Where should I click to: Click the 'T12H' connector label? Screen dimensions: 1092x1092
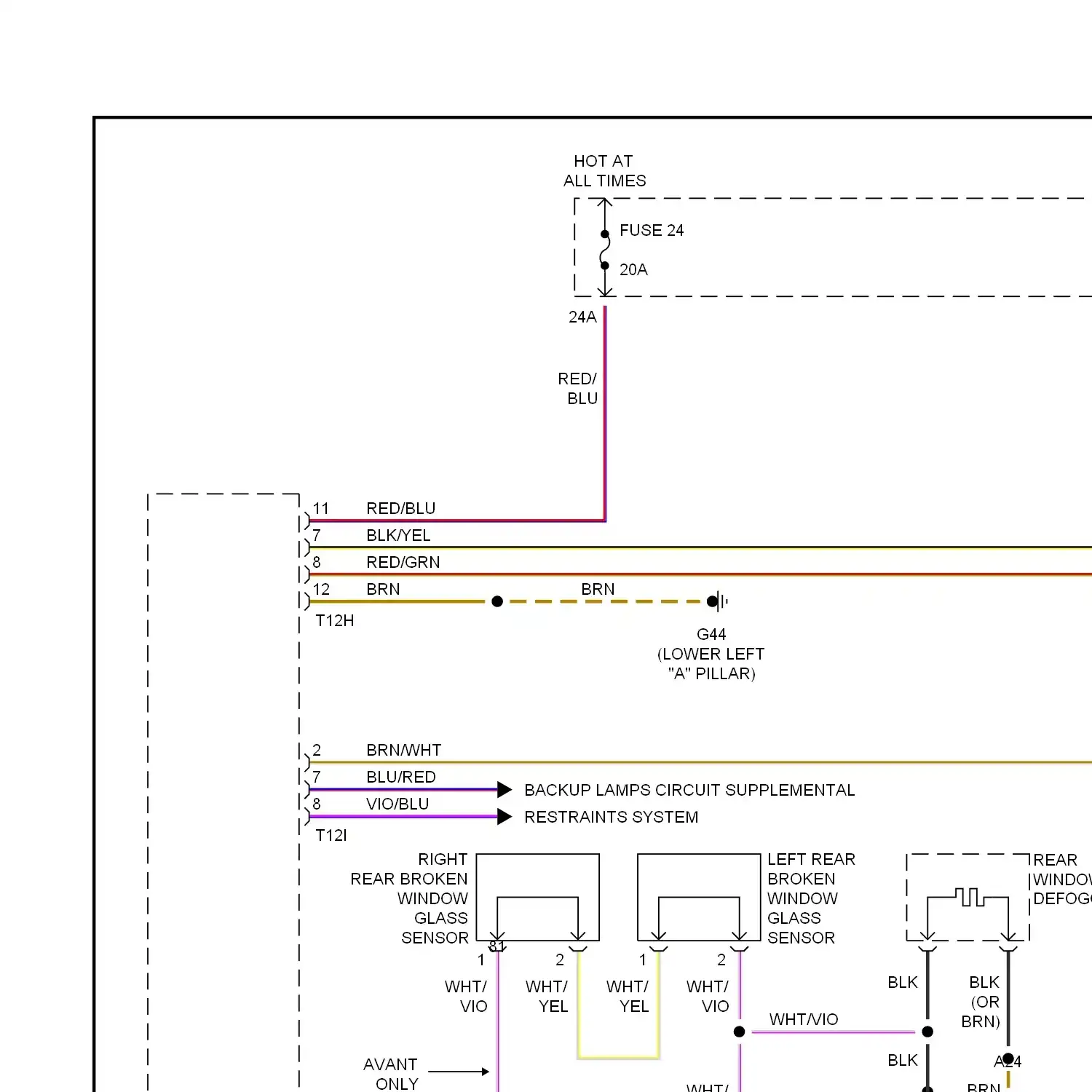coord(335,621)
